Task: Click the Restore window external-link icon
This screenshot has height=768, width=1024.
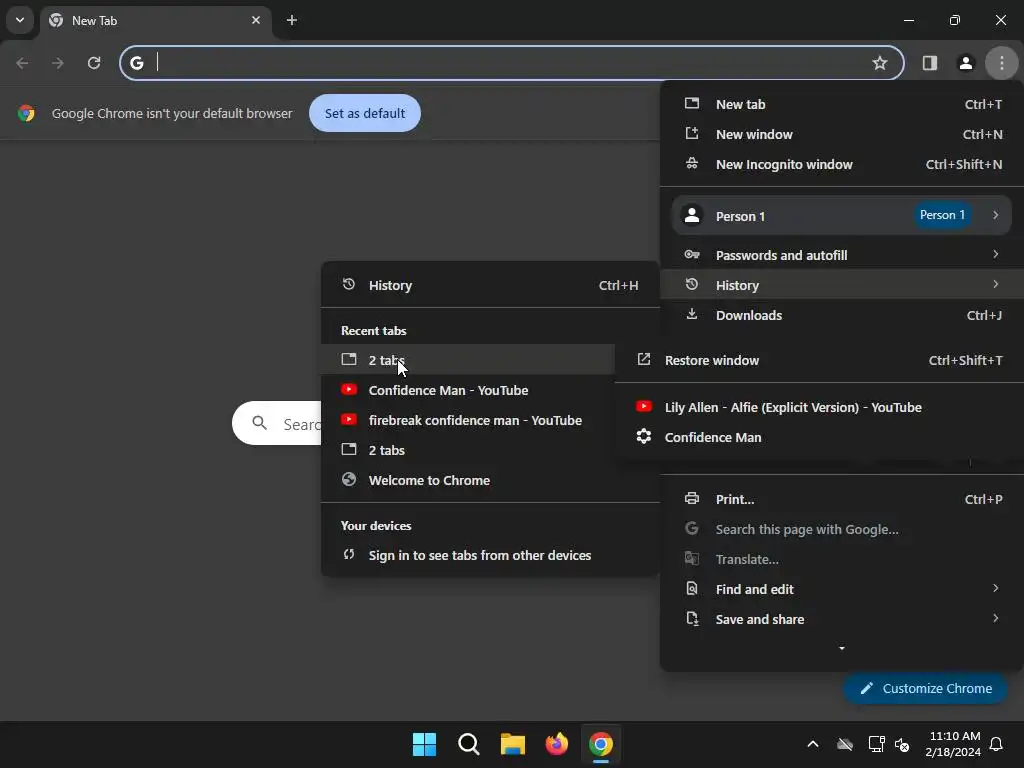Action: point(644,359)
